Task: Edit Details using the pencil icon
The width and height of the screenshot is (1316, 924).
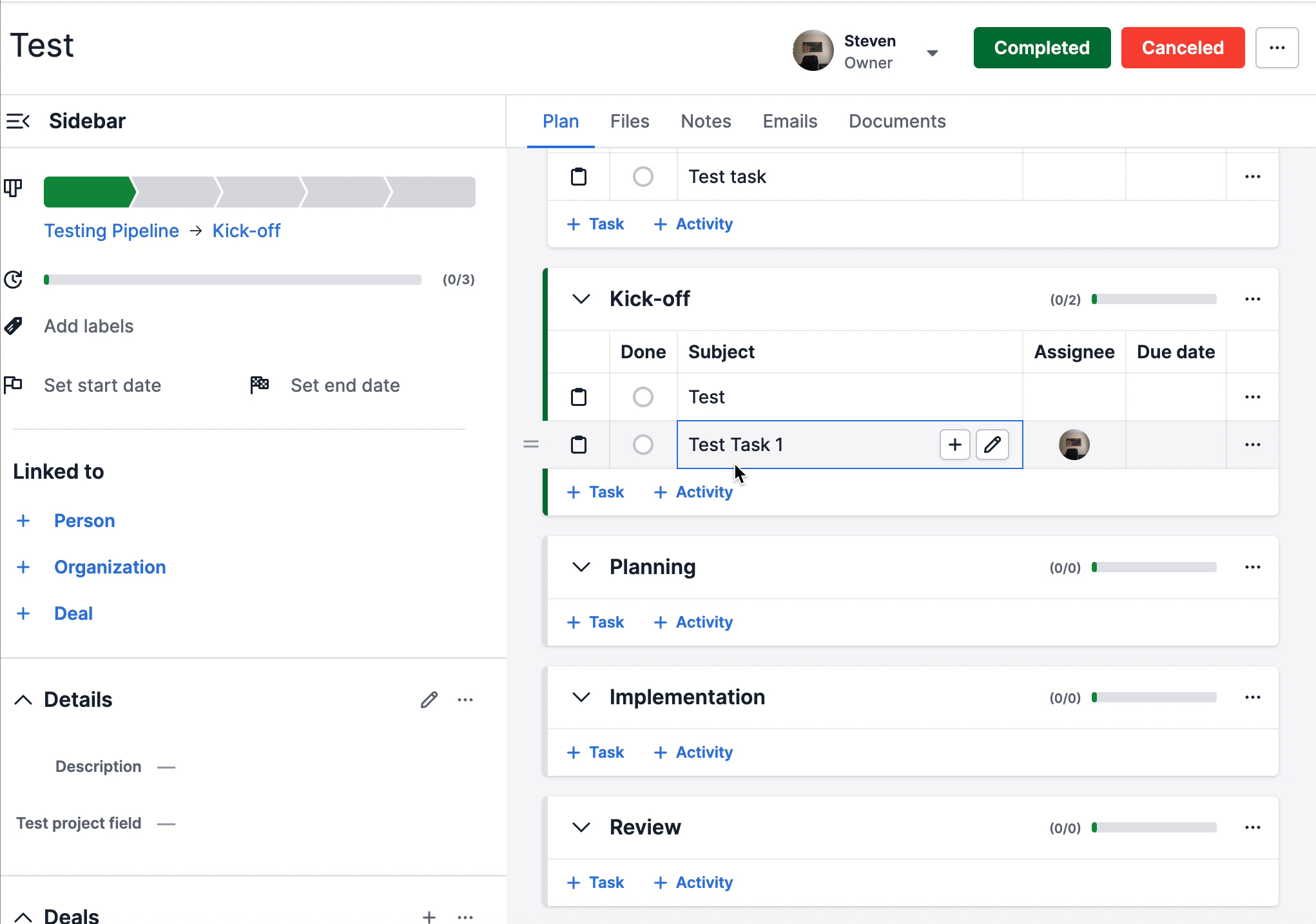Action: tap(429, 700)
